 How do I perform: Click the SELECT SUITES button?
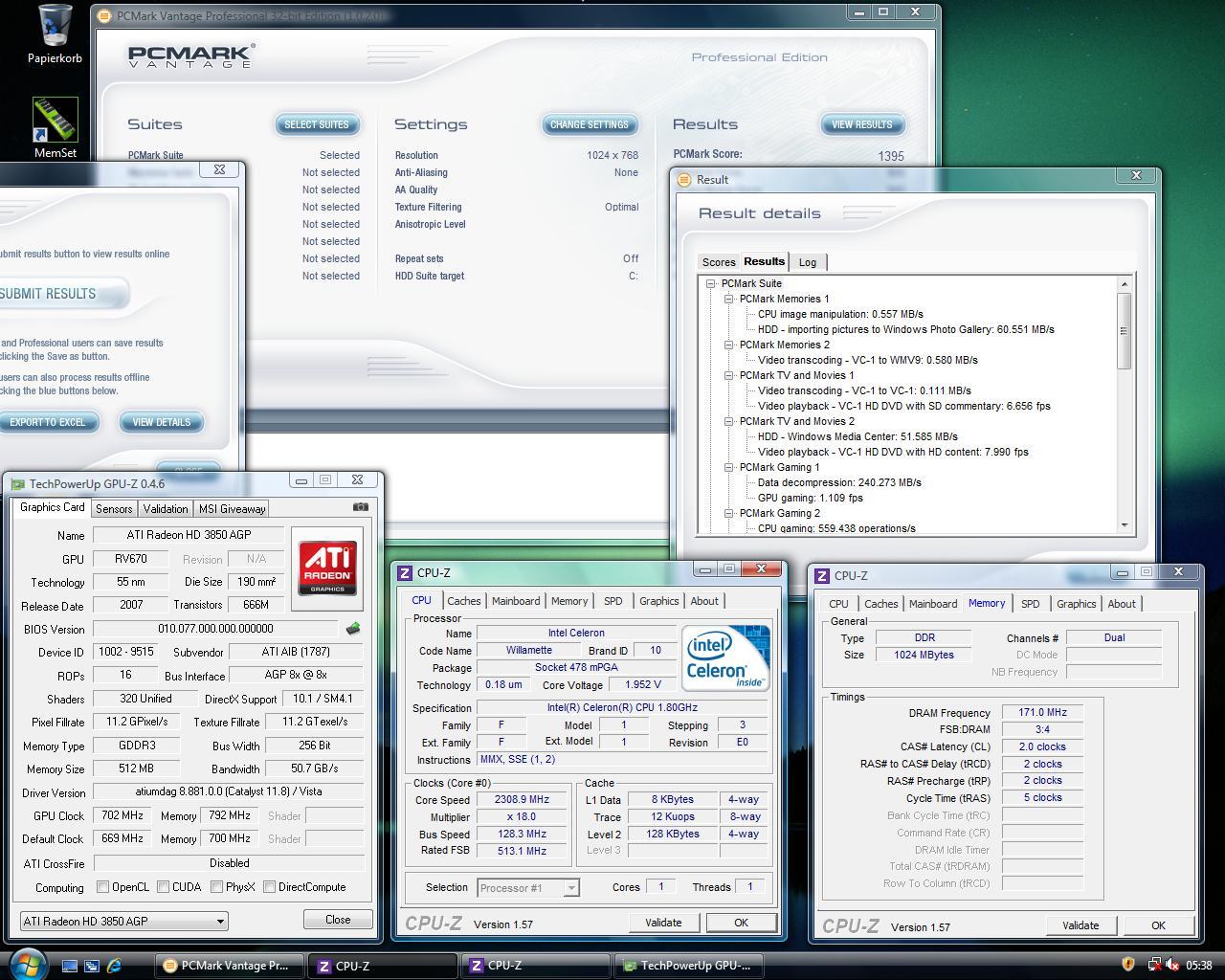317,124
